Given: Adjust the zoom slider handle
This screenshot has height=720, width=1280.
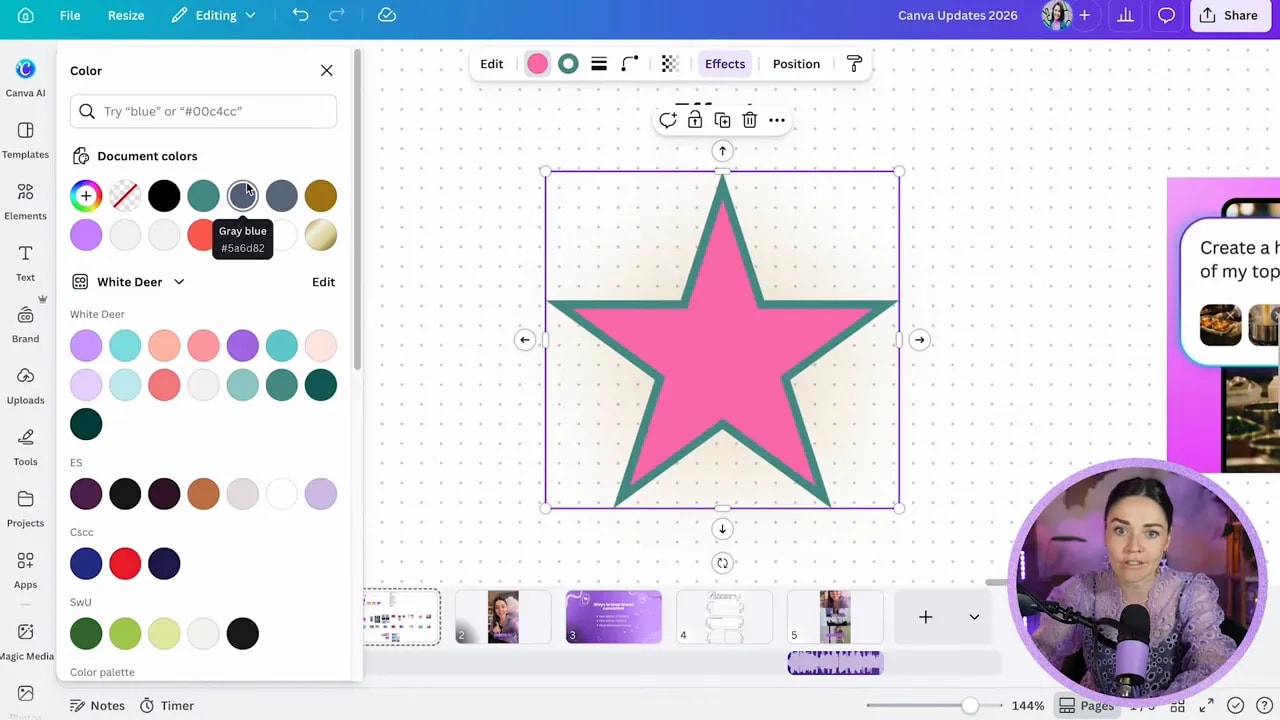Looking at the screenshot, I should [969, 705].
